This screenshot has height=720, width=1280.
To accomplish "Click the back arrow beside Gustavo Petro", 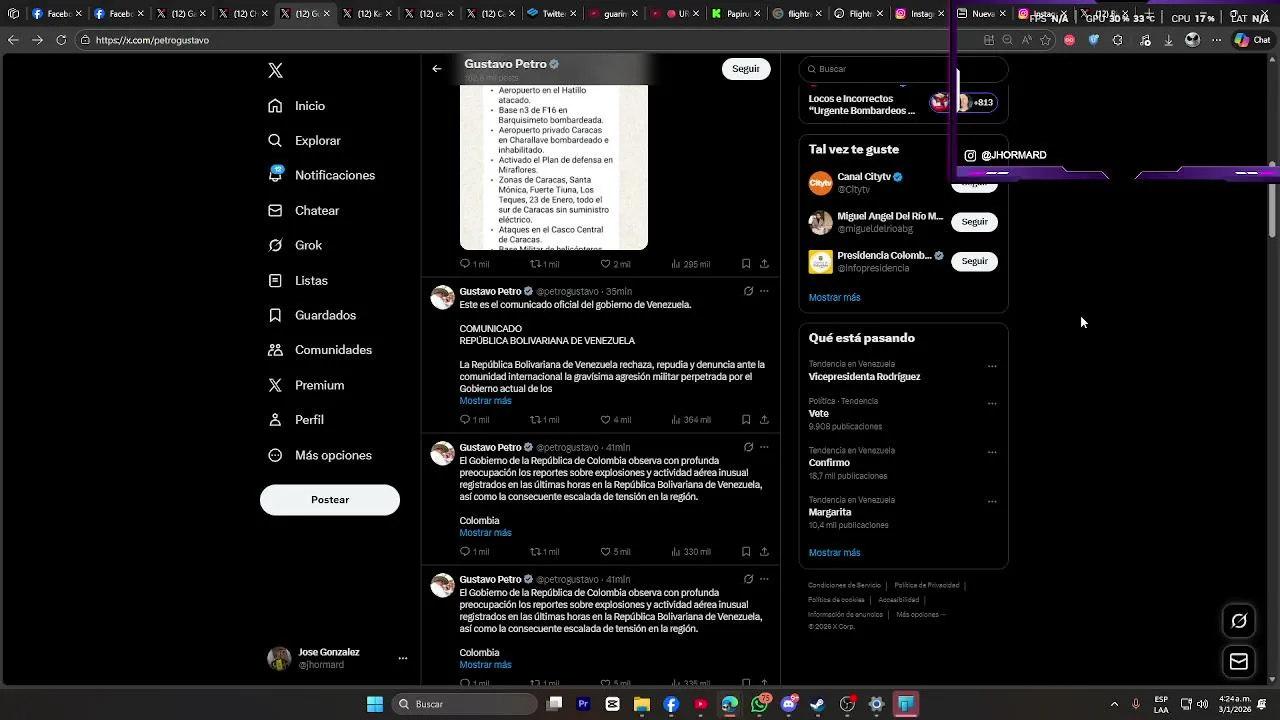I will point(437,69).
